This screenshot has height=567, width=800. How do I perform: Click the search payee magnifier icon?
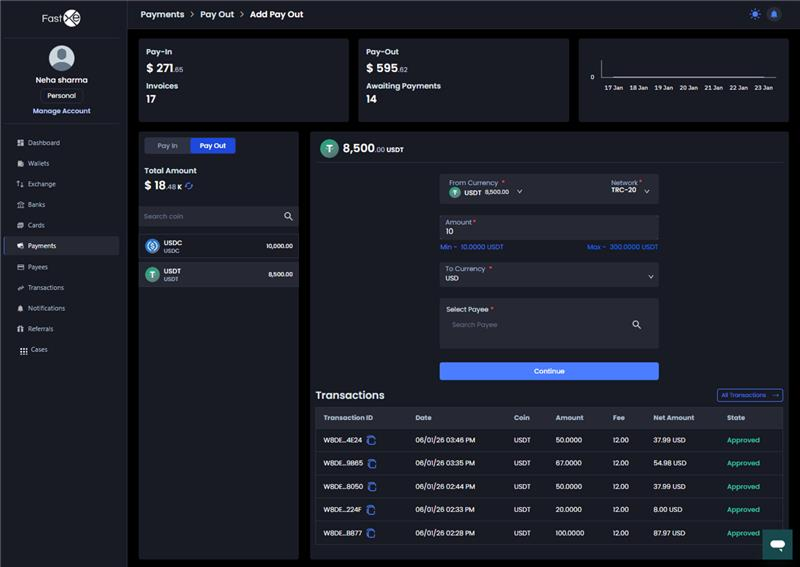pos(637,325)
